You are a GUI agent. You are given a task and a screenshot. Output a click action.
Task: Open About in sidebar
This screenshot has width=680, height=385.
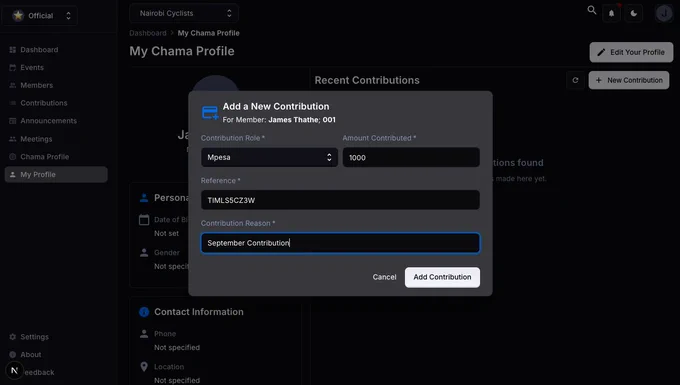point(30,355)
